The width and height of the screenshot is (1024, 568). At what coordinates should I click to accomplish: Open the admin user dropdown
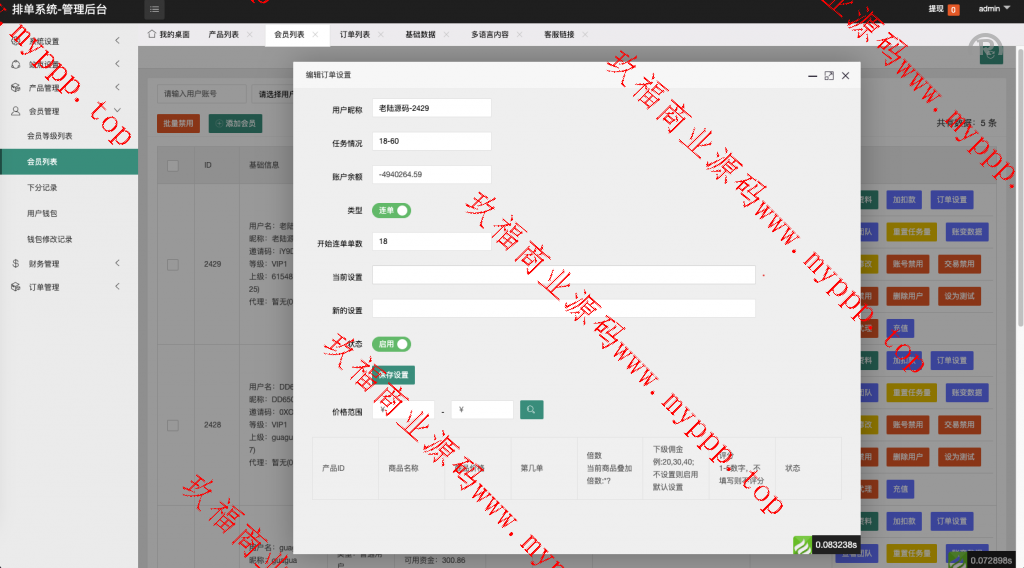coord(993,9)
